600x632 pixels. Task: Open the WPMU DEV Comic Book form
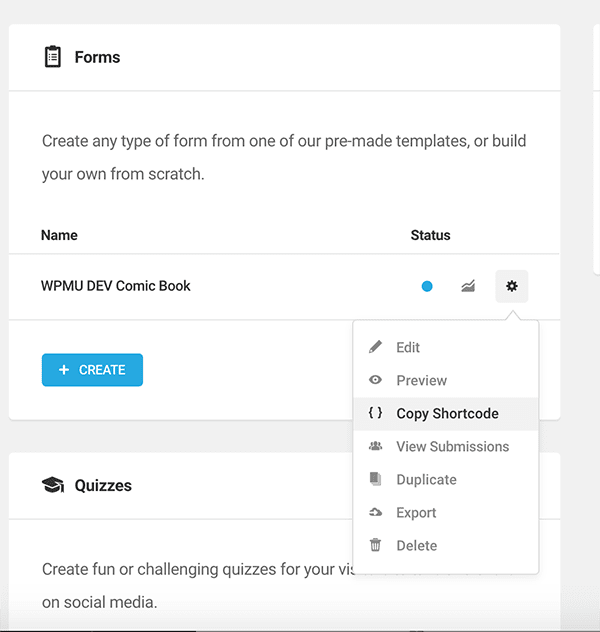click(x=116, y=286)
